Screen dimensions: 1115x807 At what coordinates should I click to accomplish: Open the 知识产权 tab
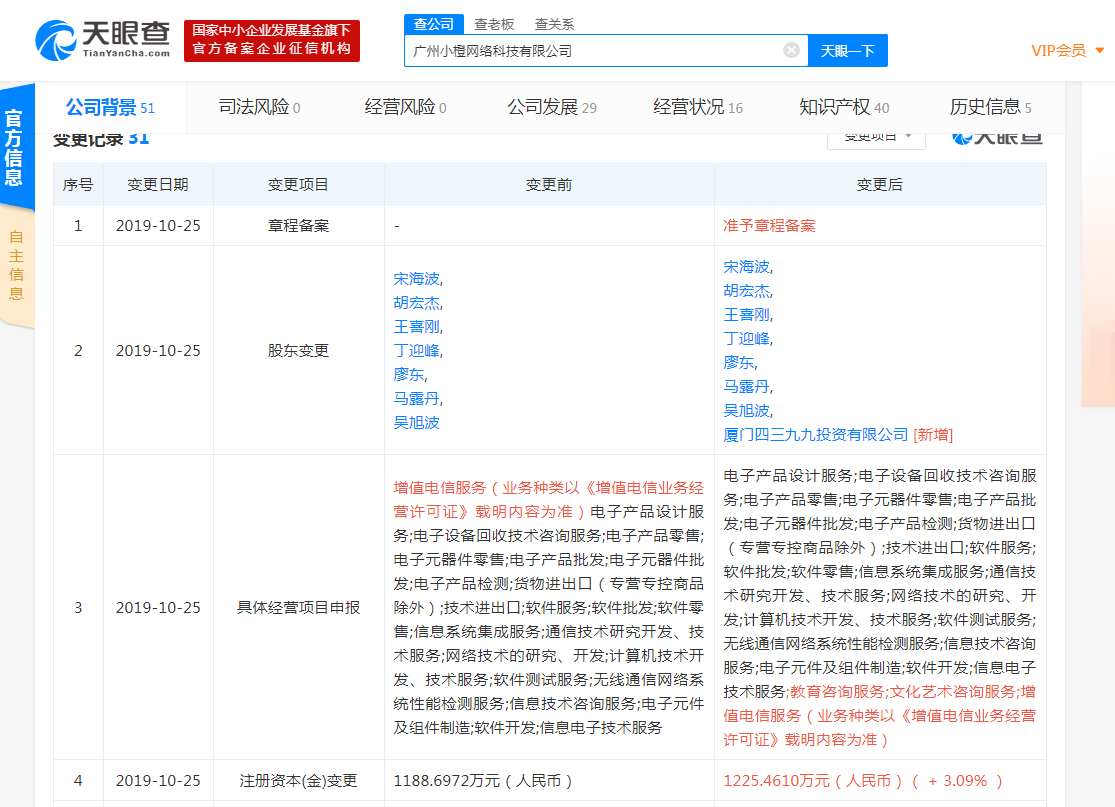click(x=844, y=107)
